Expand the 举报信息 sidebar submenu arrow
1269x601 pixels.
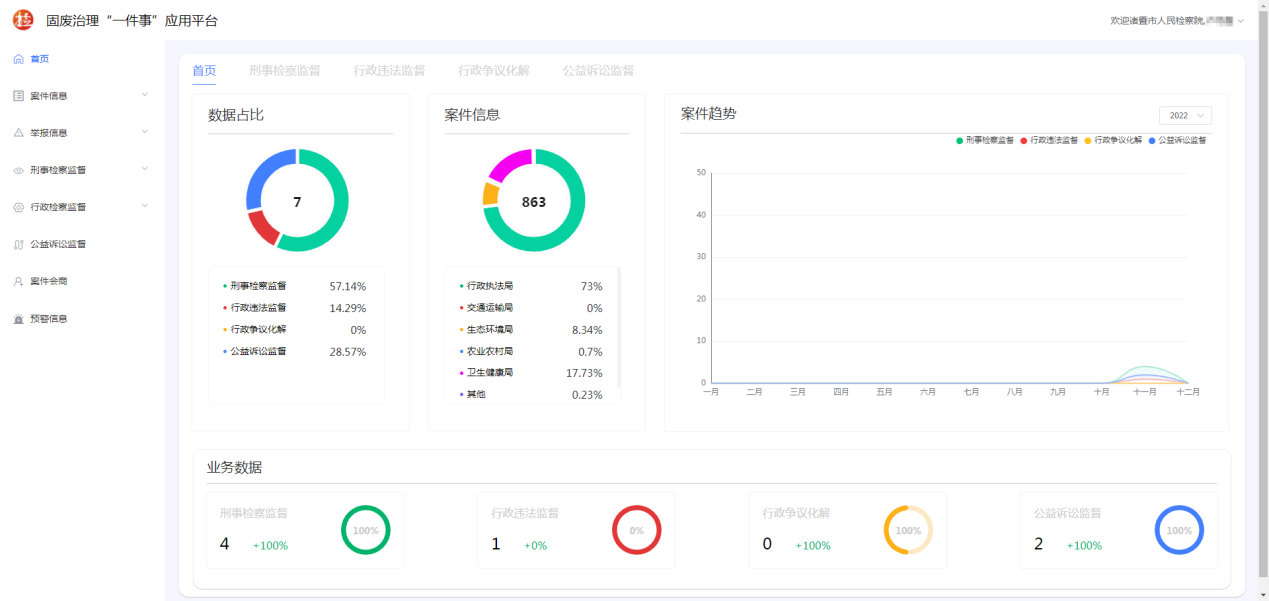[145, 132]
